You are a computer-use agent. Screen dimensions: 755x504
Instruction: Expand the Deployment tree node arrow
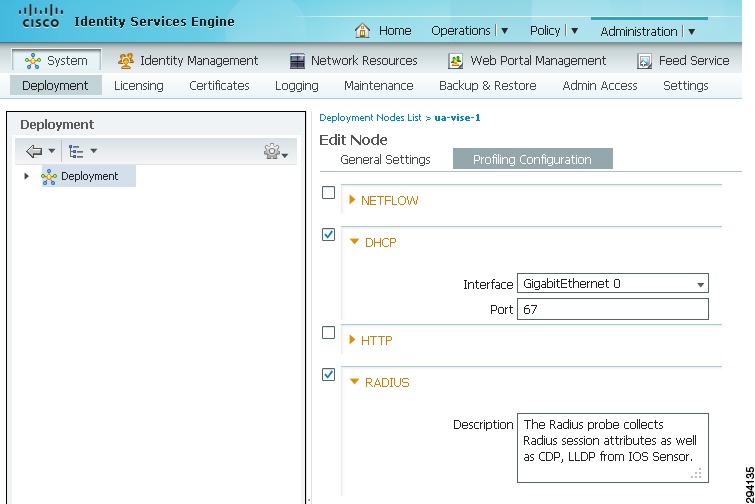tap(26, 176)
